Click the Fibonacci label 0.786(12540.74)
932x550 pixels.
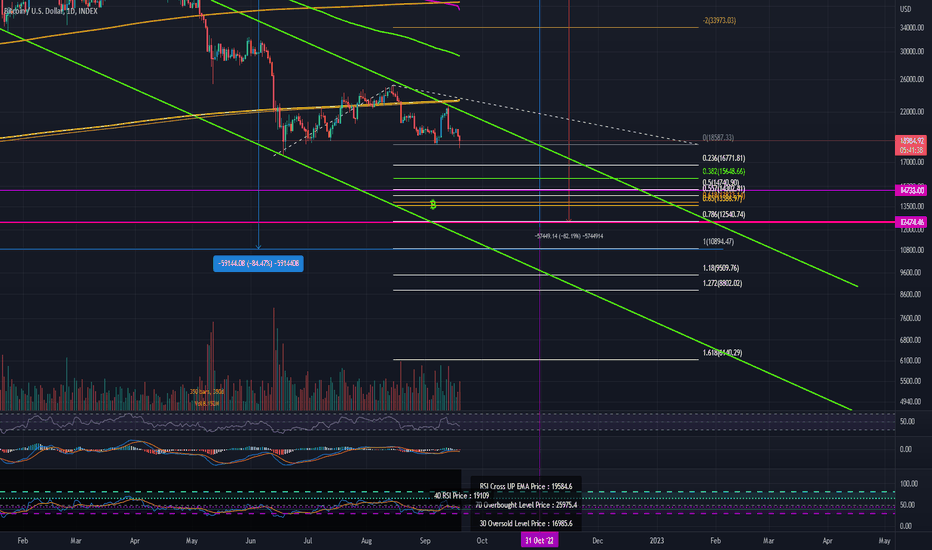click(x=723, y=214)
